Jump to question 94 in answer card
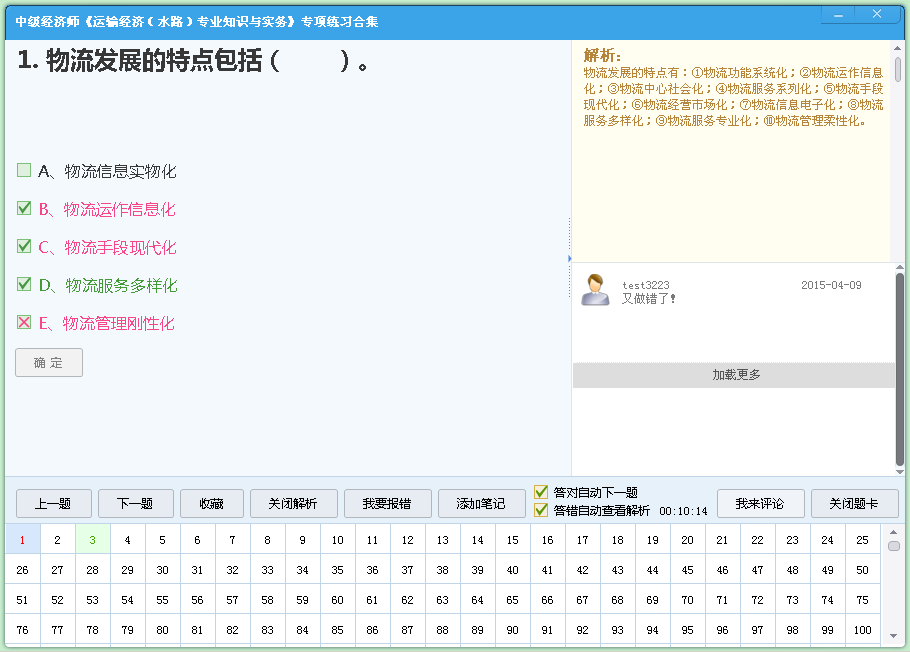The height and width of the screenshot is (652, 910). (653, 630)
